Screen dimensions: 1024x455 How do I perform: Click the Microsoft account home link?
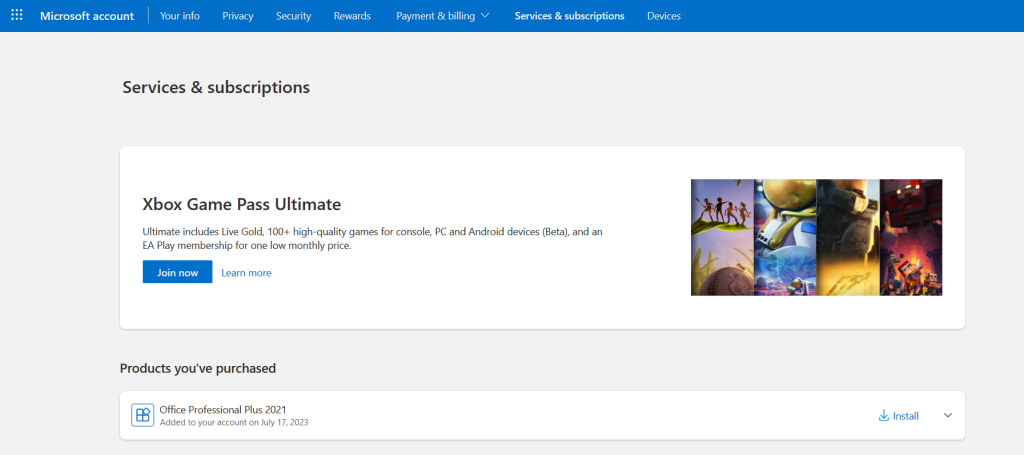click(x=87, y=16)
